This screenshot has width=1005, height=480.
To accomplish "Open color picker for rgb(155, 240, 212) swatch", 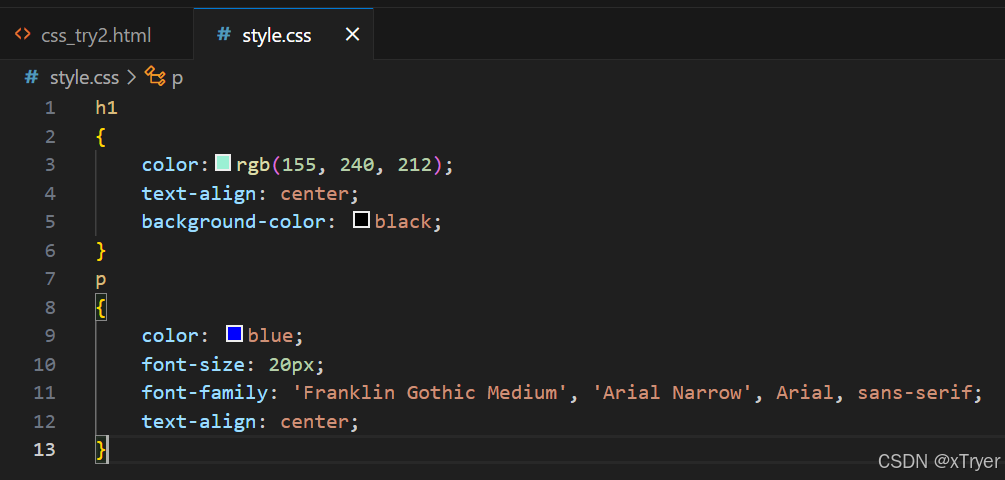I will [x=223, y=163].
